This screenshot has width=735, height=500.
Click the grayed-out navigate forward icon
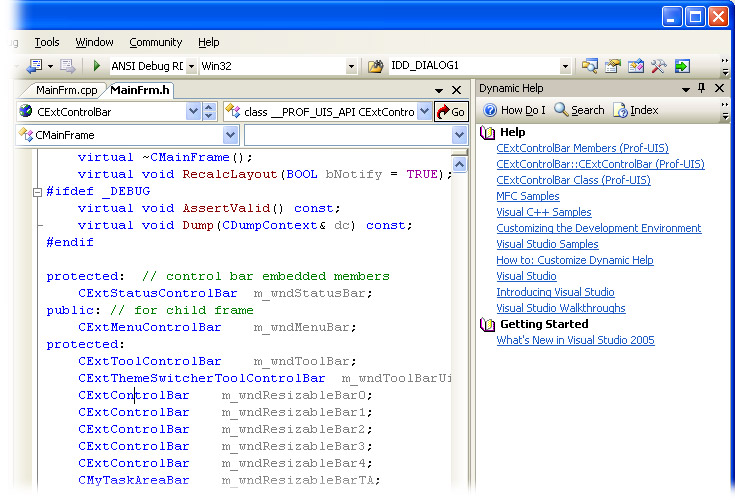[67, 66]
